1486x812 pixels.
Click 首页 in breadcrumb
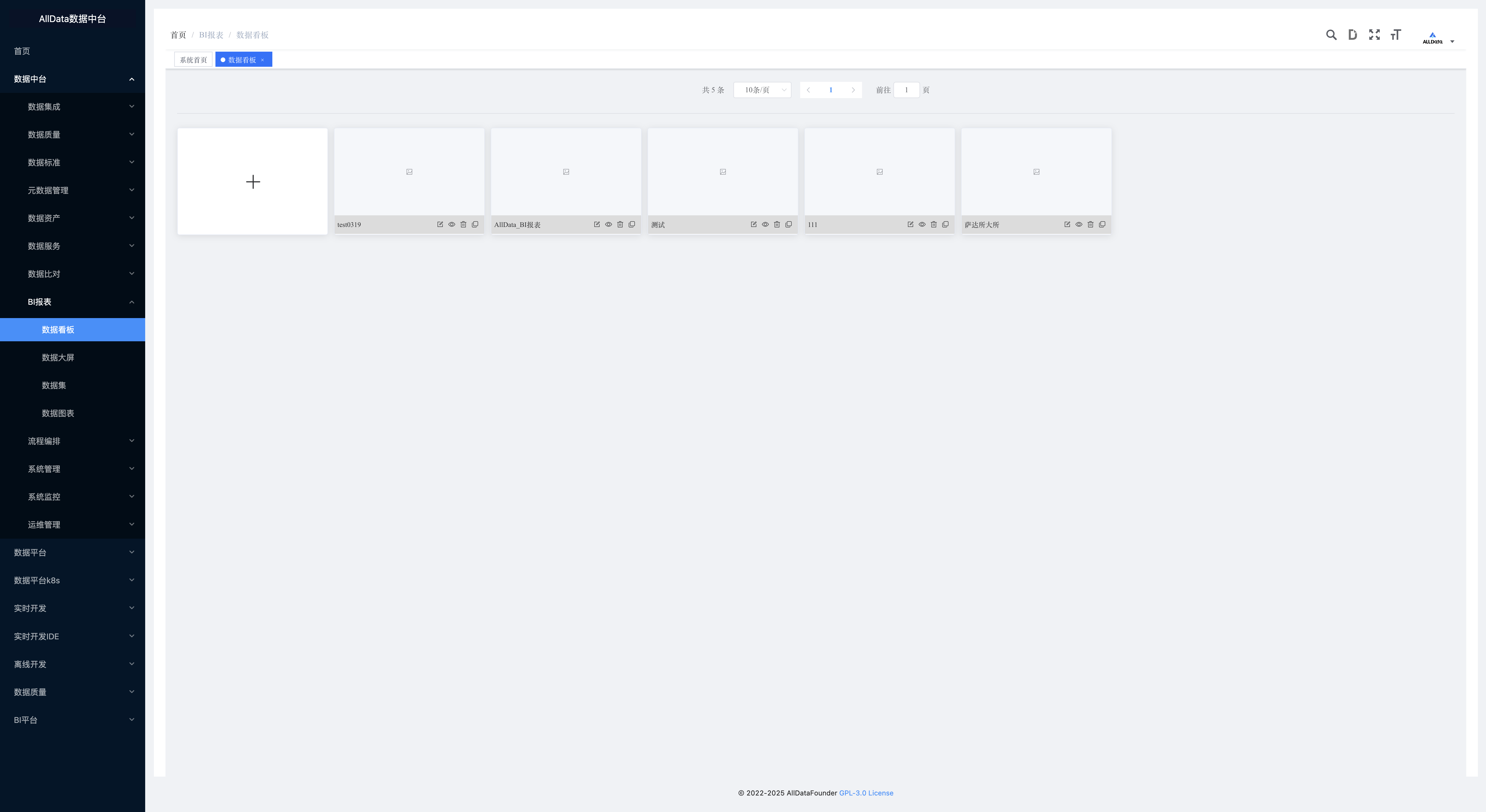tap(178, 35)
